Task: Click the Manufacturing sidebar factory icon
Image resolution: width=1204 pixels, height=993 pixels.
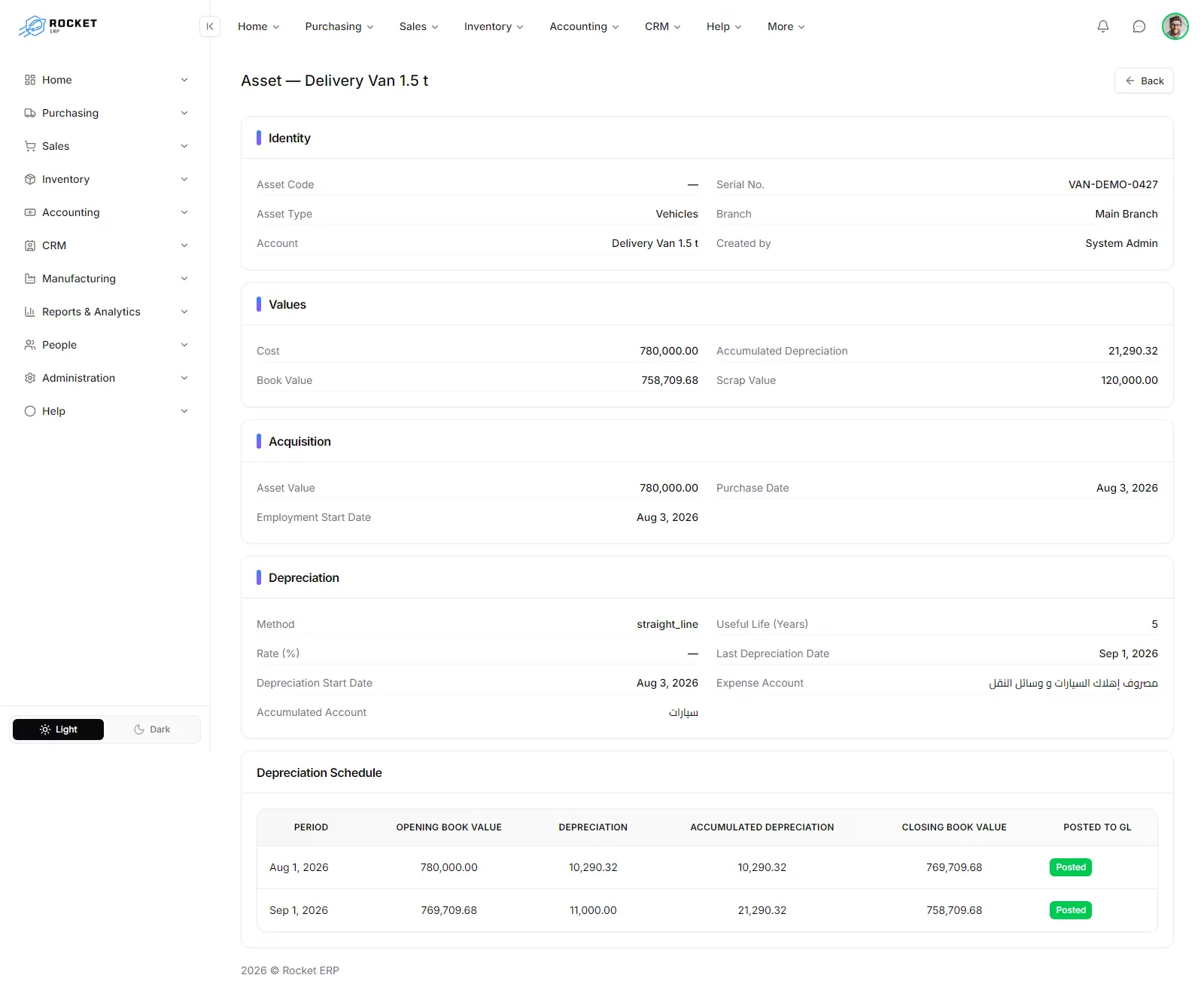Action: 30,279
